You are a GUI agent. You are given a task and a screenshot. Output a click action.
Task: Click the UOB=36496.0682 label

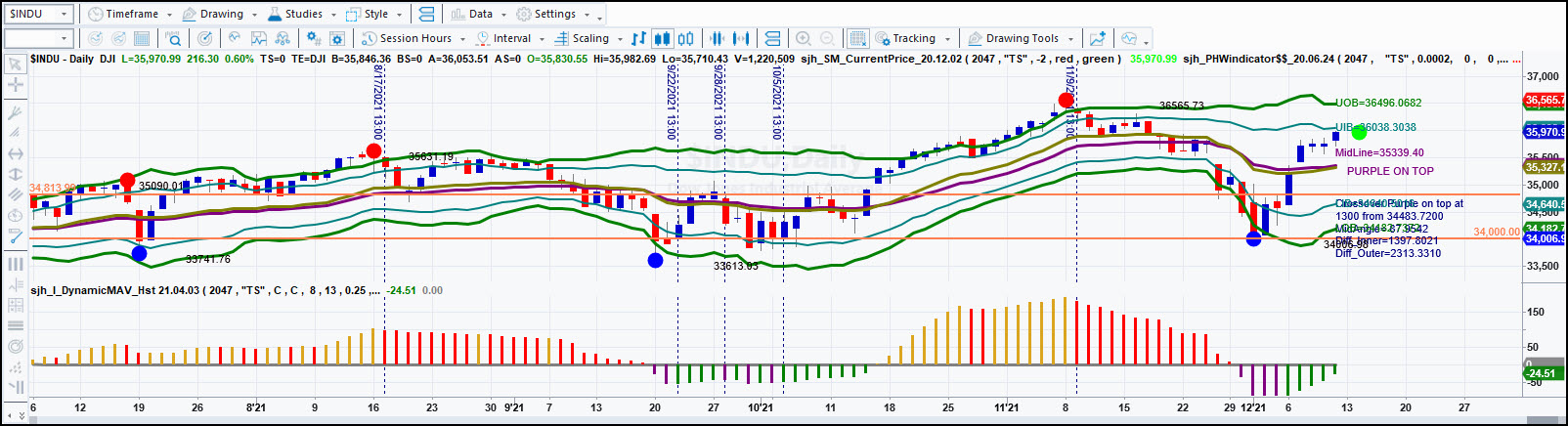(1378, 103)
